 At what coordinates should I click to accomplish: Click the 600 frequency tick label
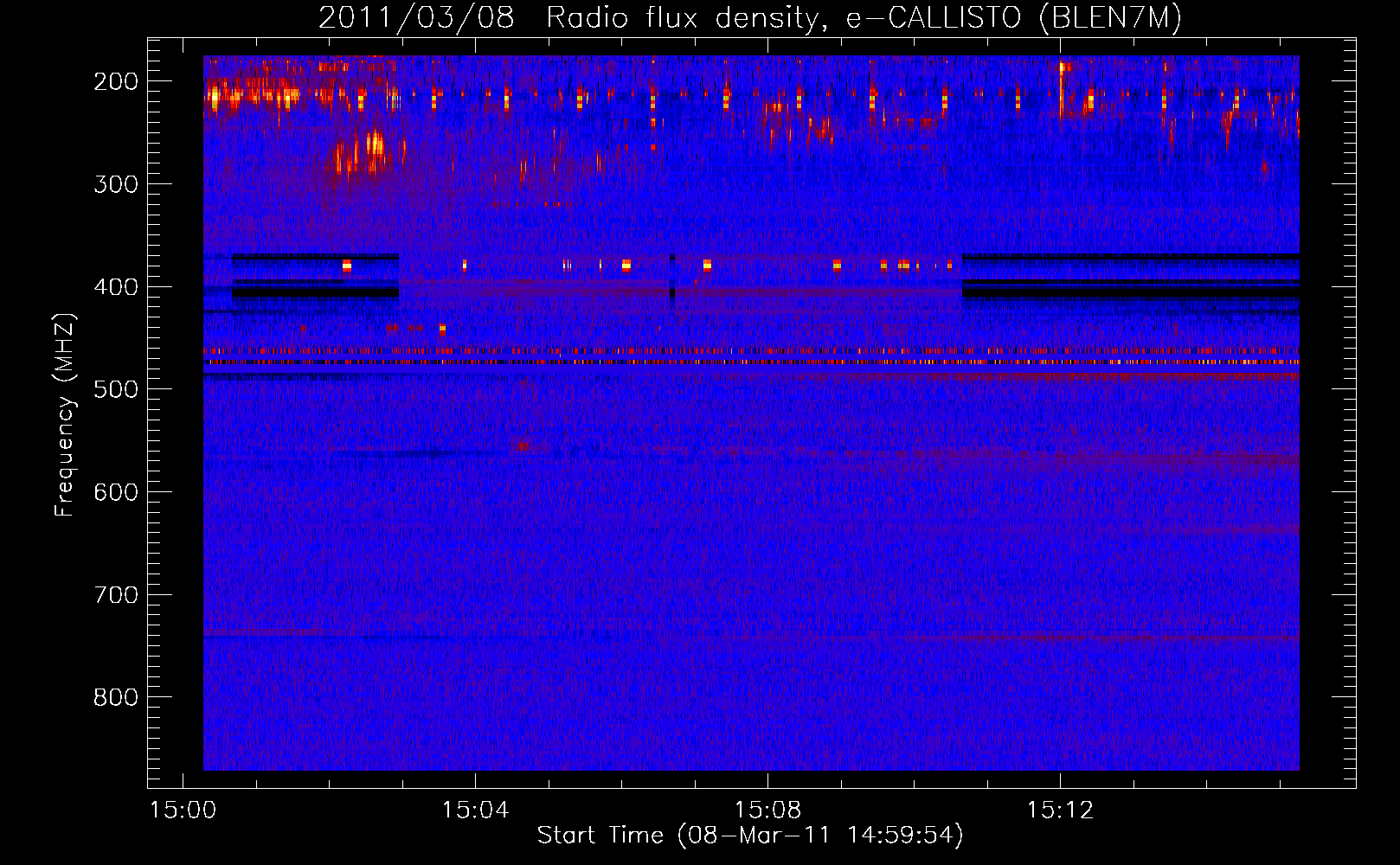tap(116, 492)
